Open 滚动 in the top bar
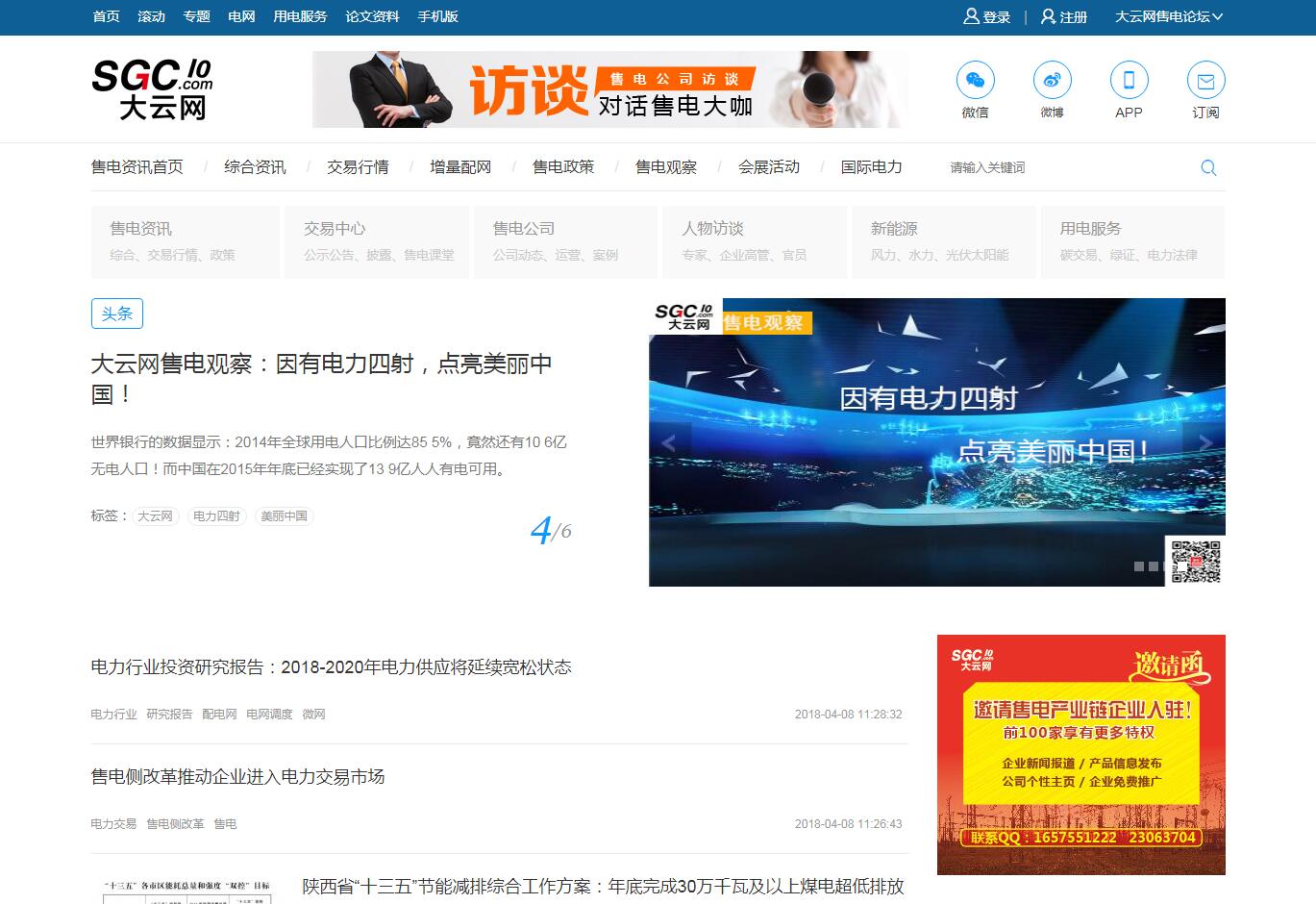This screenshot has height=904, width=1316. click(x=151, y=16)
